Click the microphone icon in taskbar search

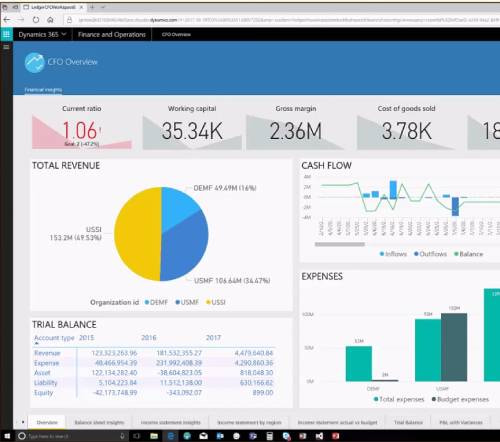point(122,436)
